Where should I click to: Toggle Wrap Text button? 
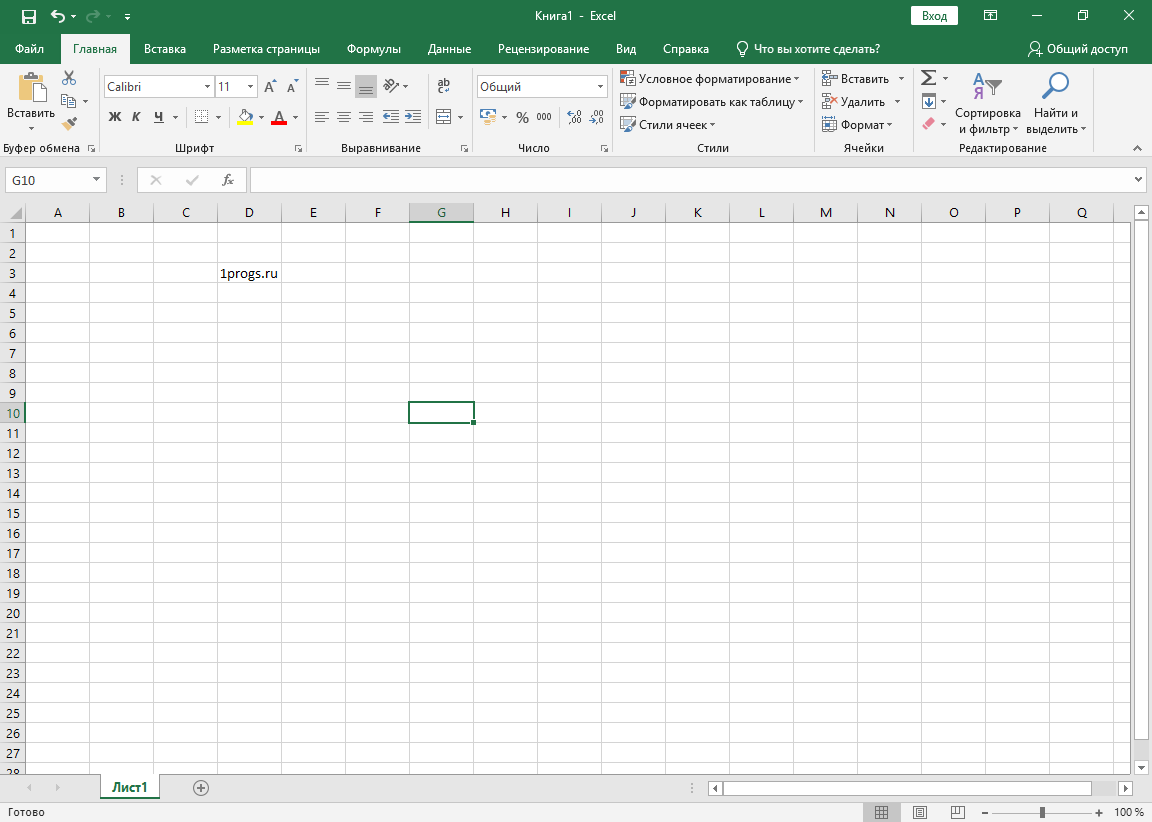[444, 86]
